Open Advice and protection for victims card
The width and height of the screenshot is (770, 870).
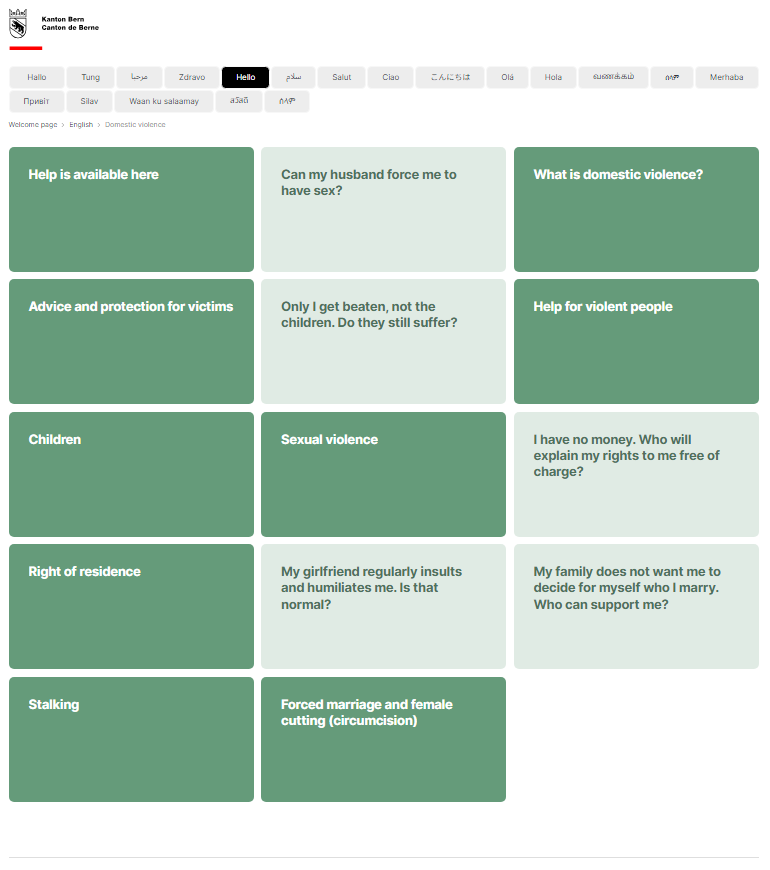point(131,341)
